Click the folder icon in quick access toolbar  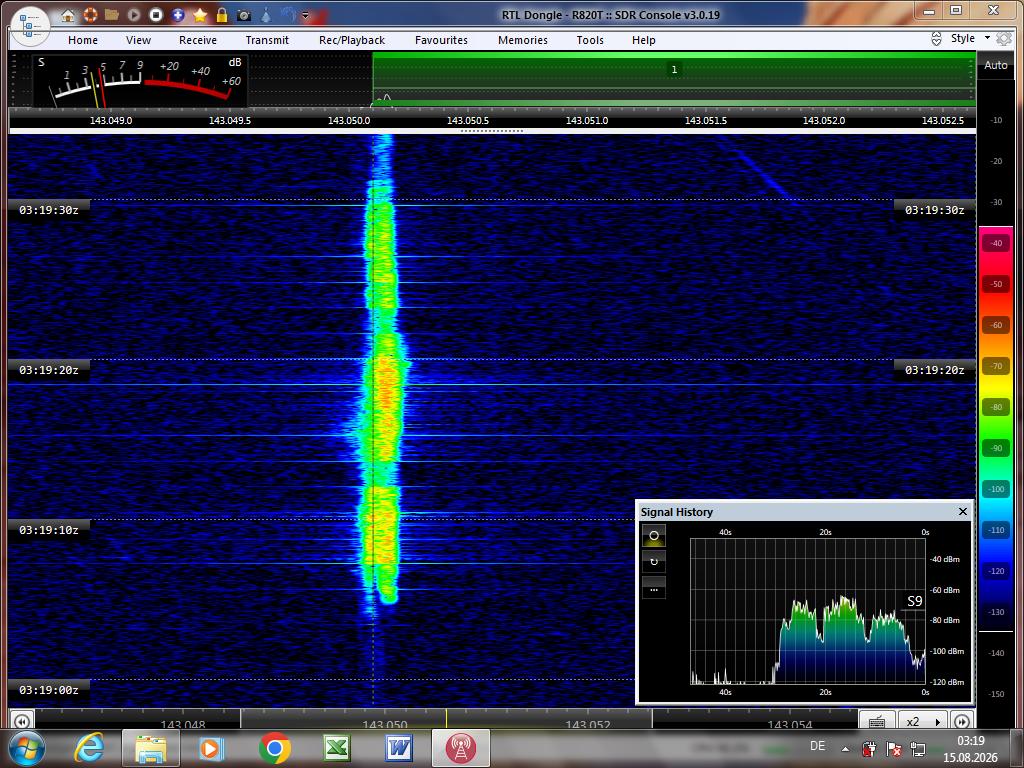pos(112,14)
